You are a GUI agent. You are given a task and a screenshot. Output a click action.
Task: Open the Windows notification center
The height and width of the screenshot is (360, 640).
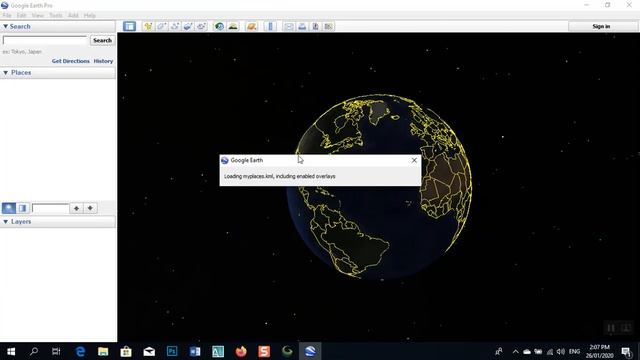[x=627, y=351]
